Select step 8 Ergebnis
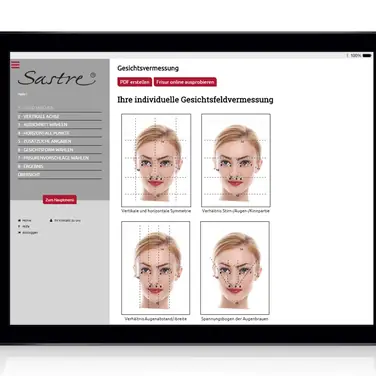The image size is (376, 376). click(x=60, y=166)
